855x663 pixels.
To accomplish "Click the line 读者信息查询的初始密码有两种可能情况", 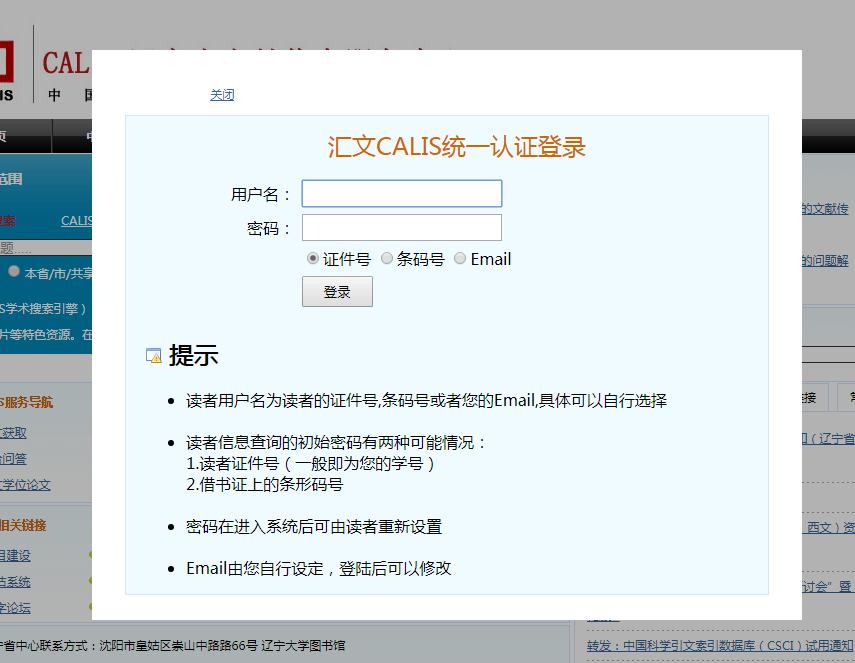I will click(x=335, y=442).
